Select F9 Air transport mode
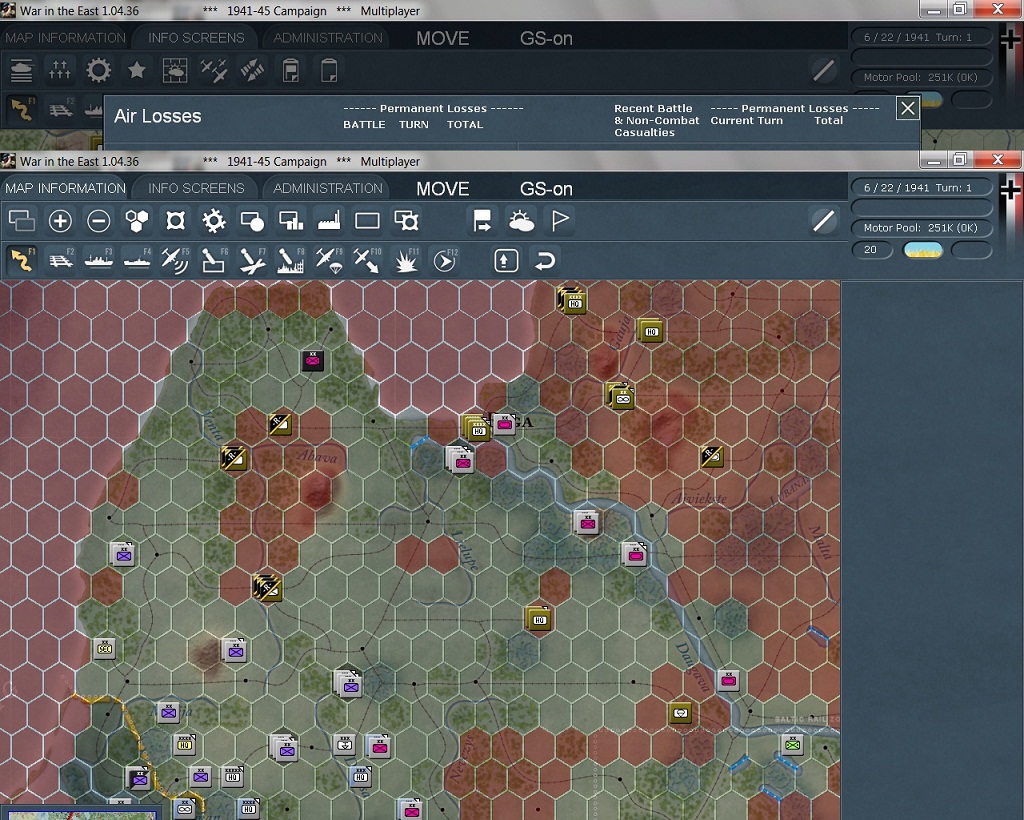1024x820 pixels. click(328, 260)
